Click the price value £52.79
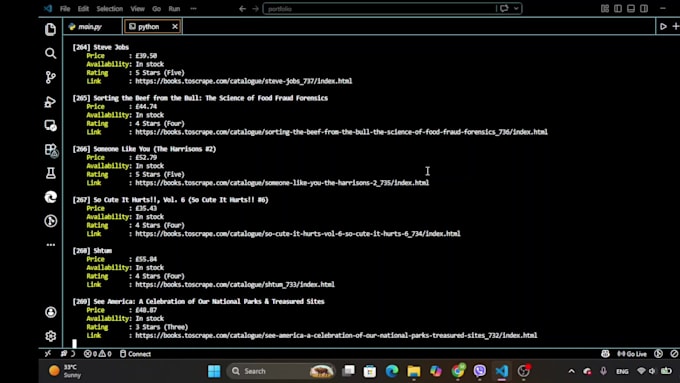The width and height of the screenshot is (680, 383). (x=146, y=157)
